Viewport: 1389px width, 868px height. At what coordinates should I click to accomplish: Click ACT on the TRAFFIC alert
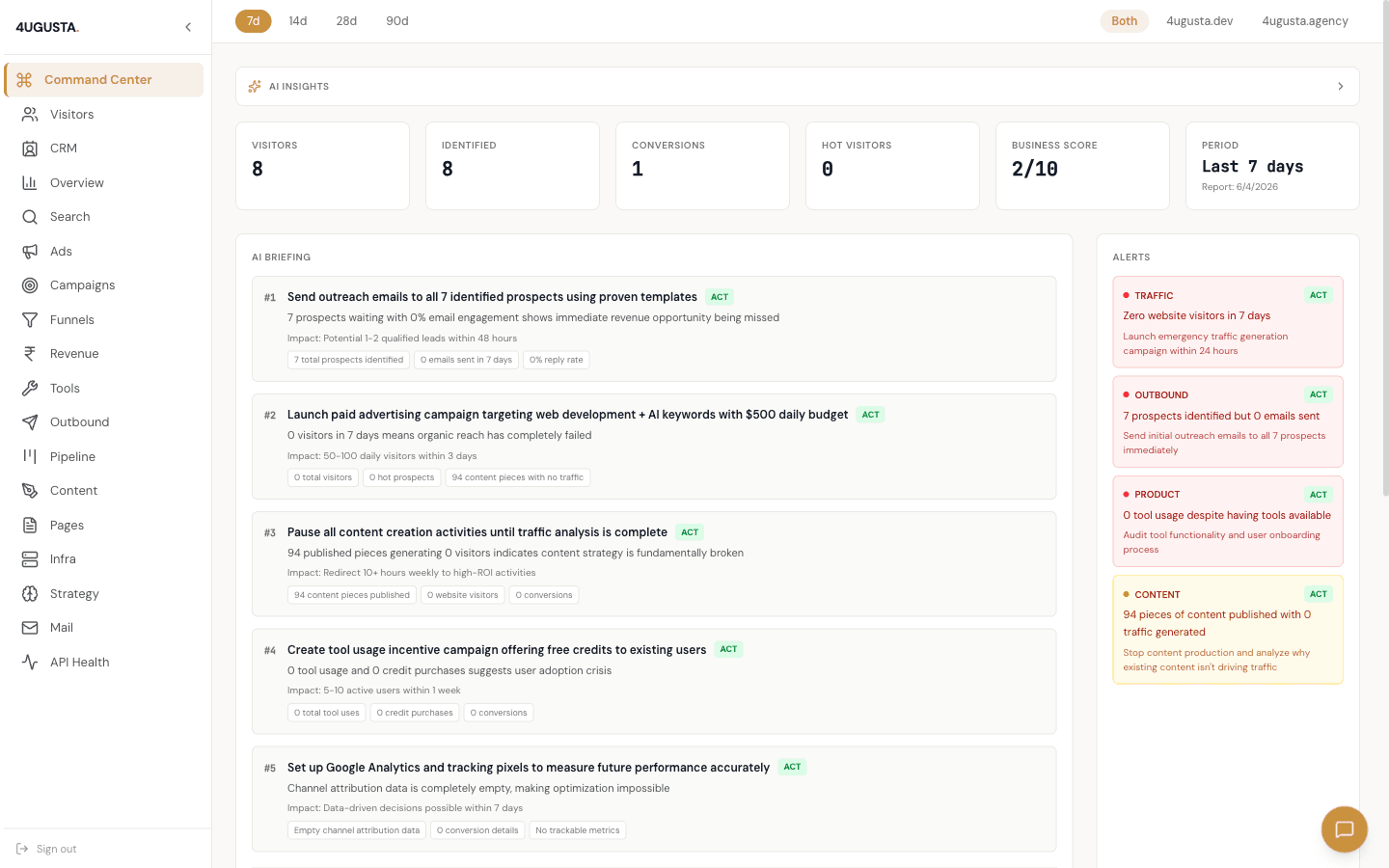pos(1319,295)
